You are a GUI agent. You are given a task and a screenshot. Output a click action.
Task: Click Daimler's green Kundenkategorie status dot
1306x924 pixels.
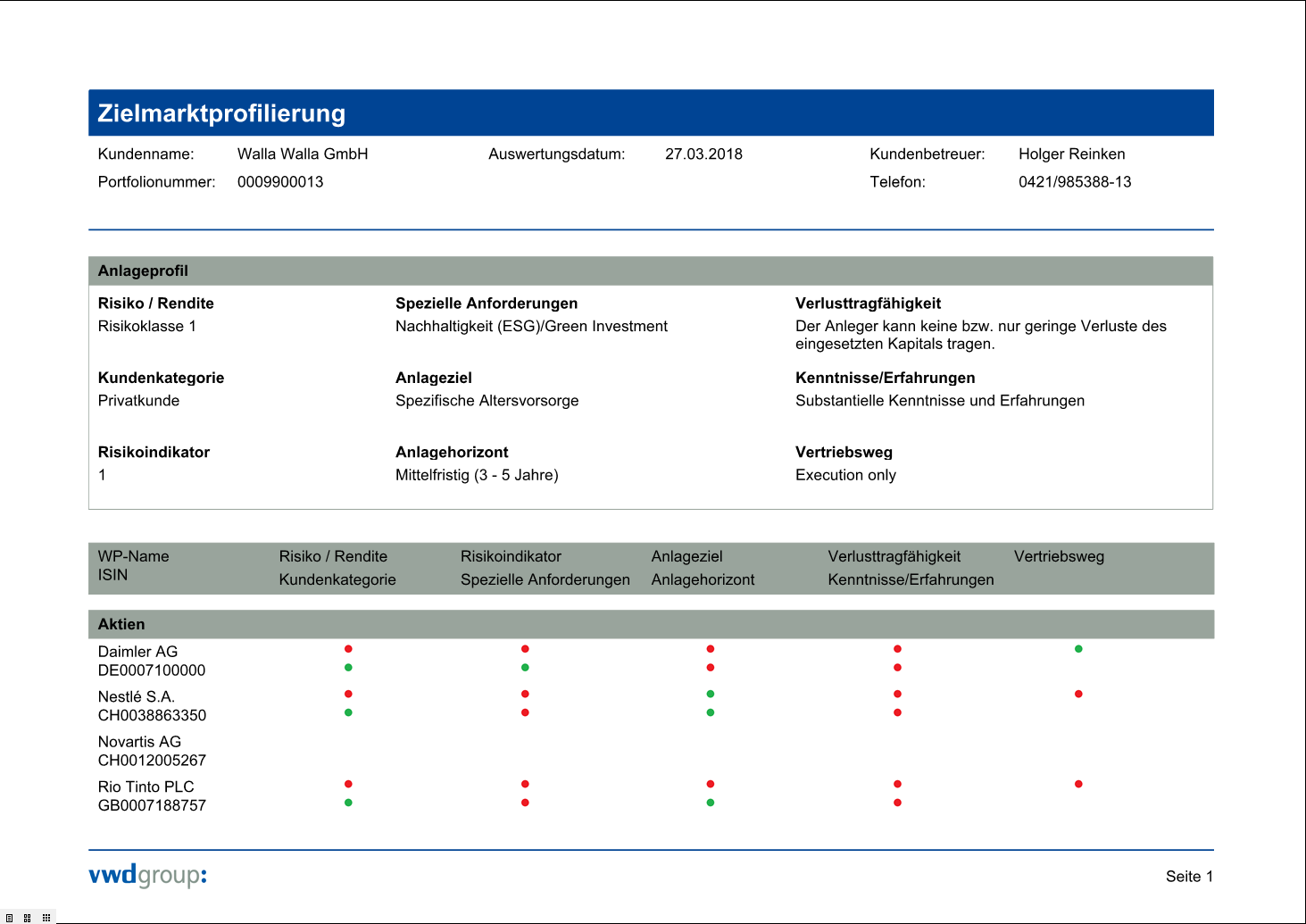coord(348,668)
